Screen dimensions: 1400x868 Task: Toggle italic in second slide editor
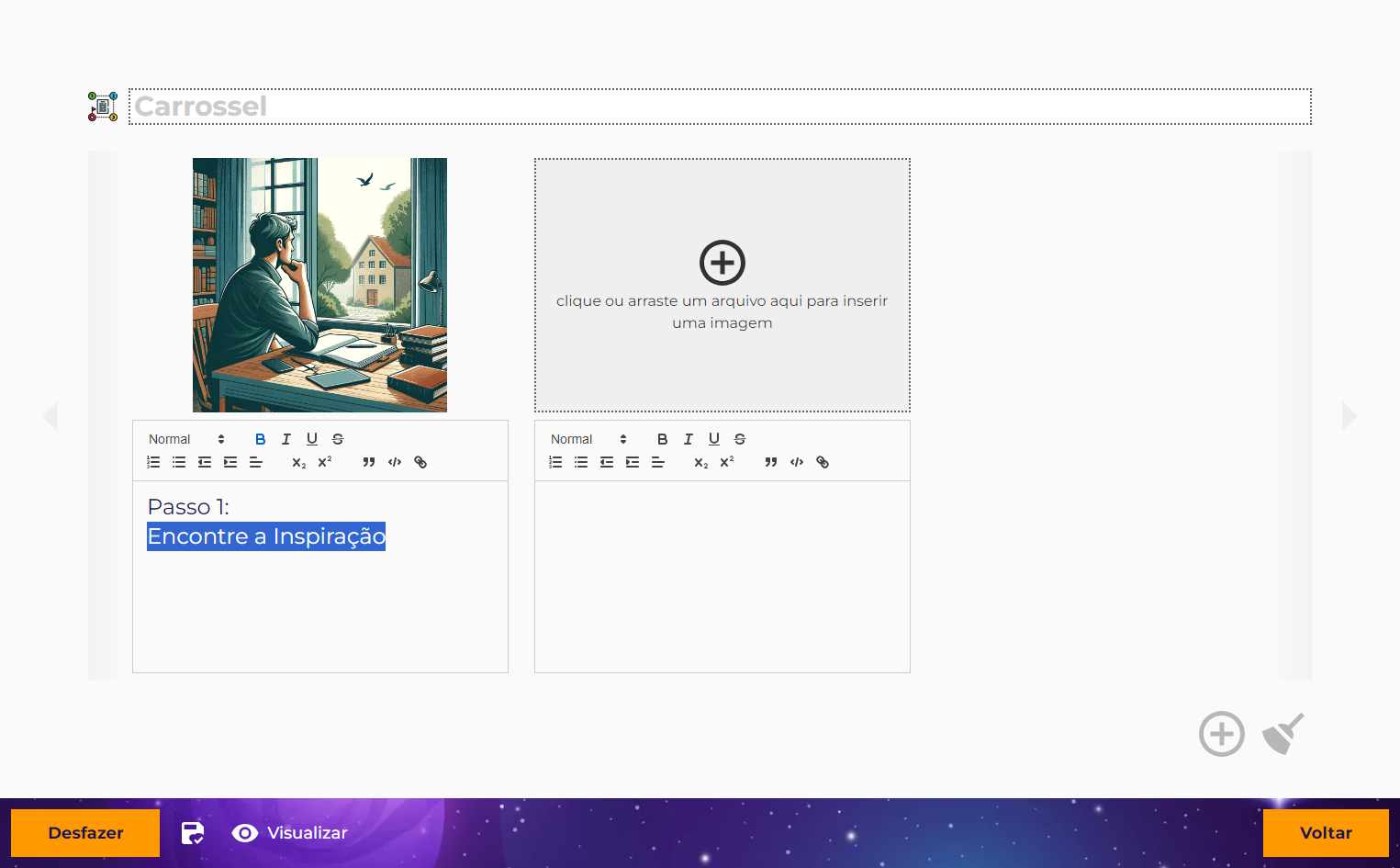point(689,439)
